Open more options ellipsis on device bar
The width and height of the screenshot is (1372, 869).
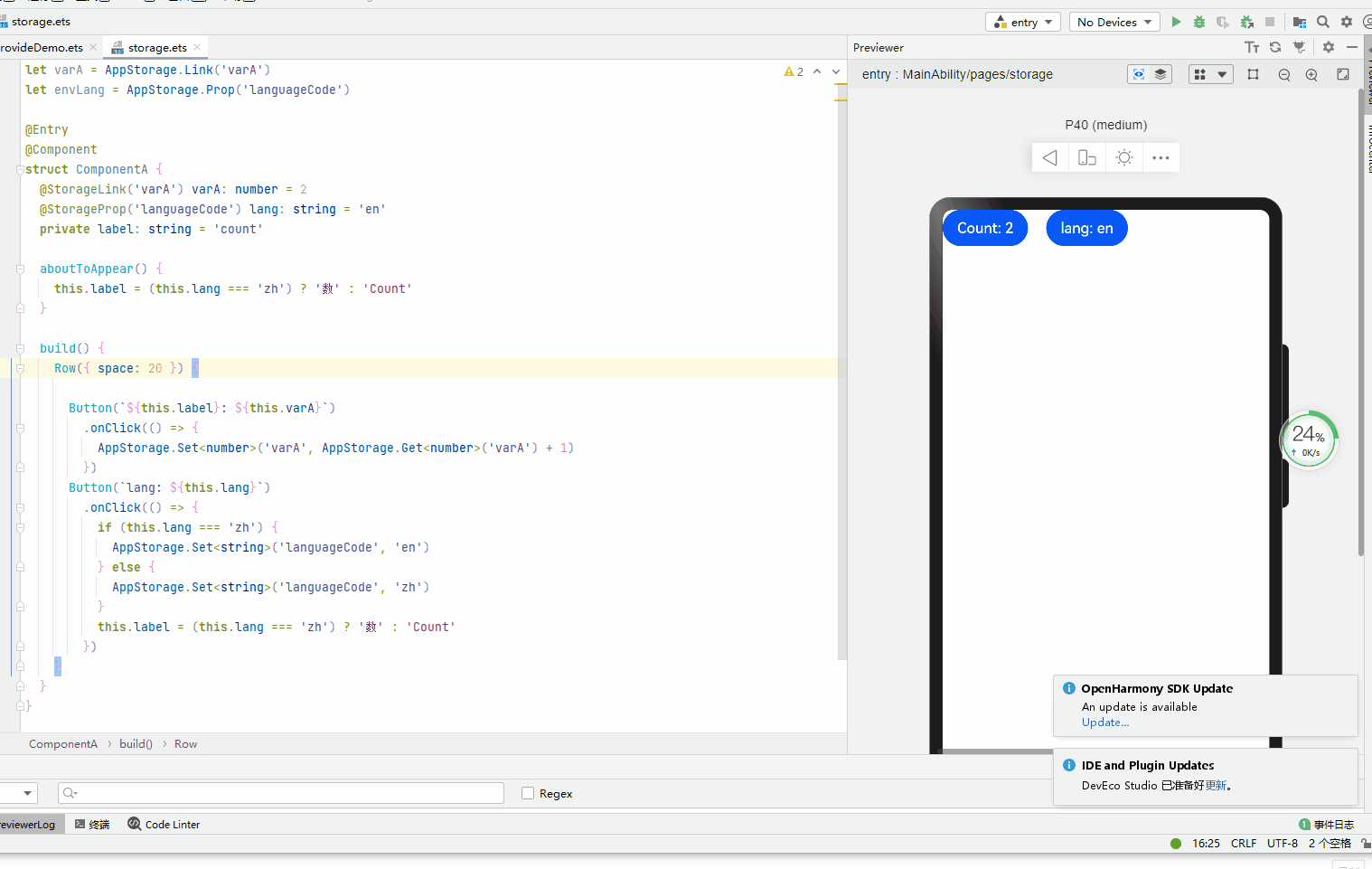[1161, 157]
